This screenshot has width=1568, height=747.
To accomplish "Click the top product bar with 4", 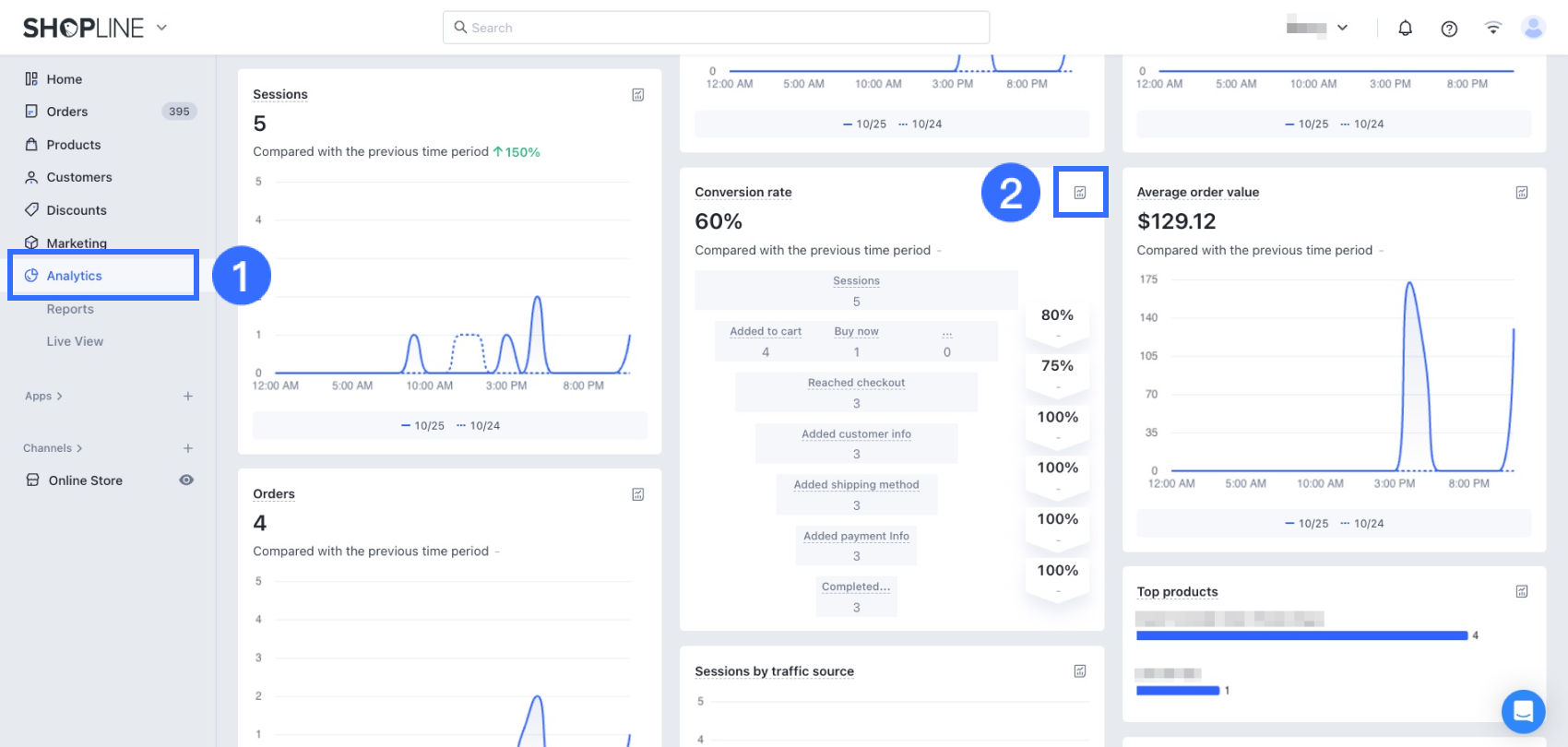I will pyautogui.click(x=1301, y=635).
